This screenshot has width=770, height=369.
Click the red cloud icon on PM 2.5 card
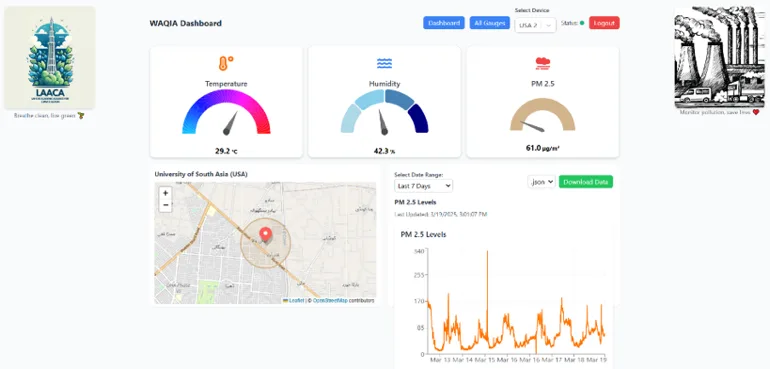(x=543, y=63)
